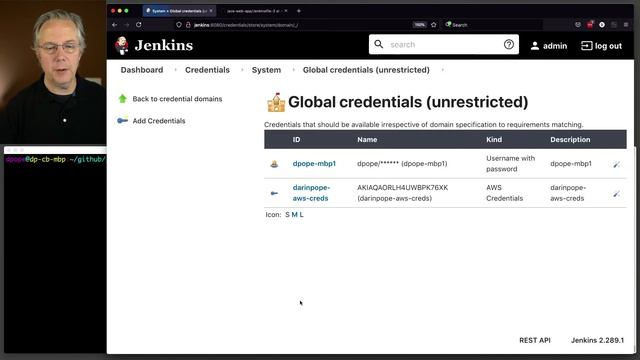Go to the System breadcrumb
This screenshot has width=640, height=360.
click(x=266, y=70)
